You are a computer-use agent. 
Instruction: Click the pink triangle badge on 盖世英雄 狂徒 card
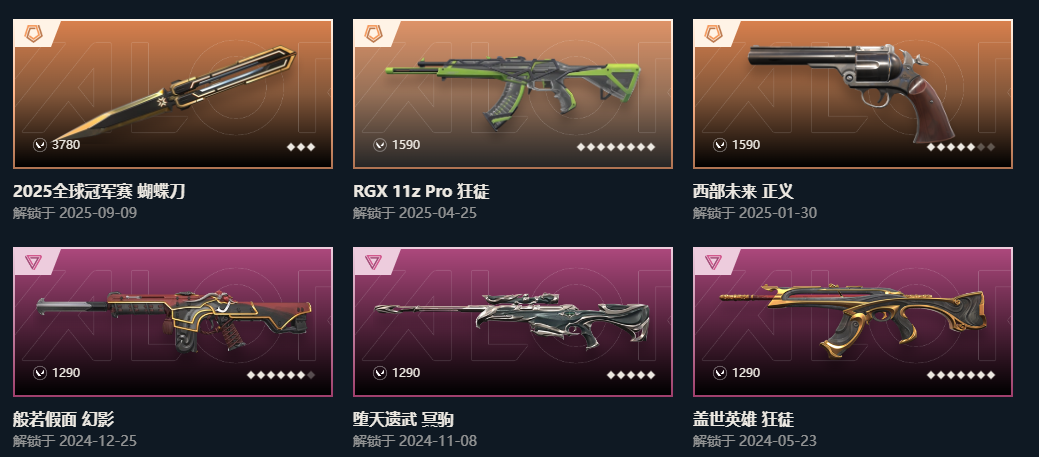713,262
